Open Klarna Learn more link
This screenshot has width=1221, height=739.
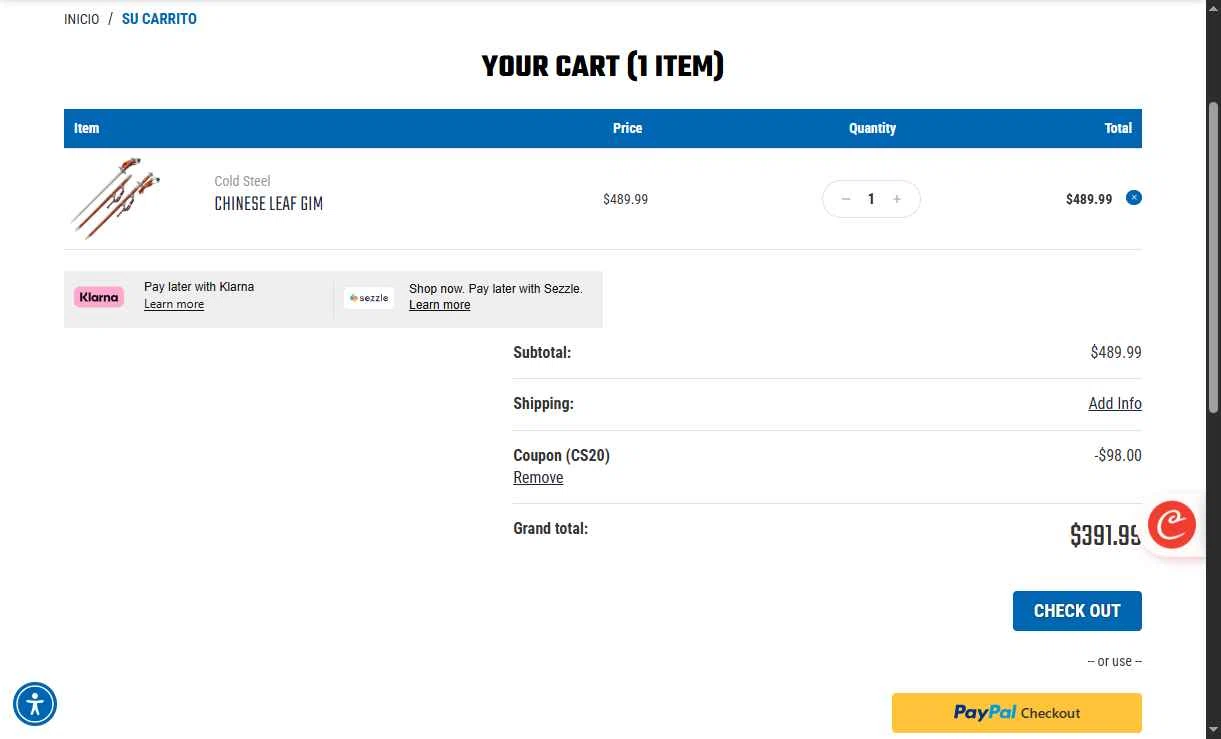[174, 304]
